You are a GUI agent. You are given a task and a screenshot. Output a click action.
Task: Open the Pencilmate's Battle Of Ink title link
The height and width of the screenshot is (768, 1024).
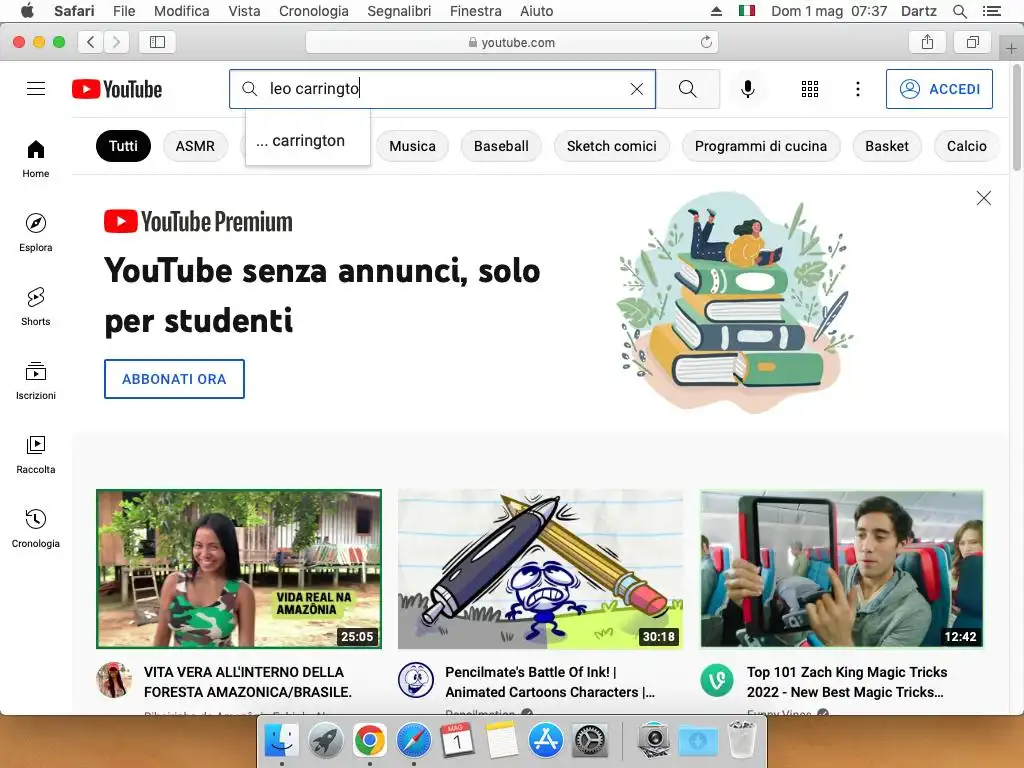pos(550,682)
